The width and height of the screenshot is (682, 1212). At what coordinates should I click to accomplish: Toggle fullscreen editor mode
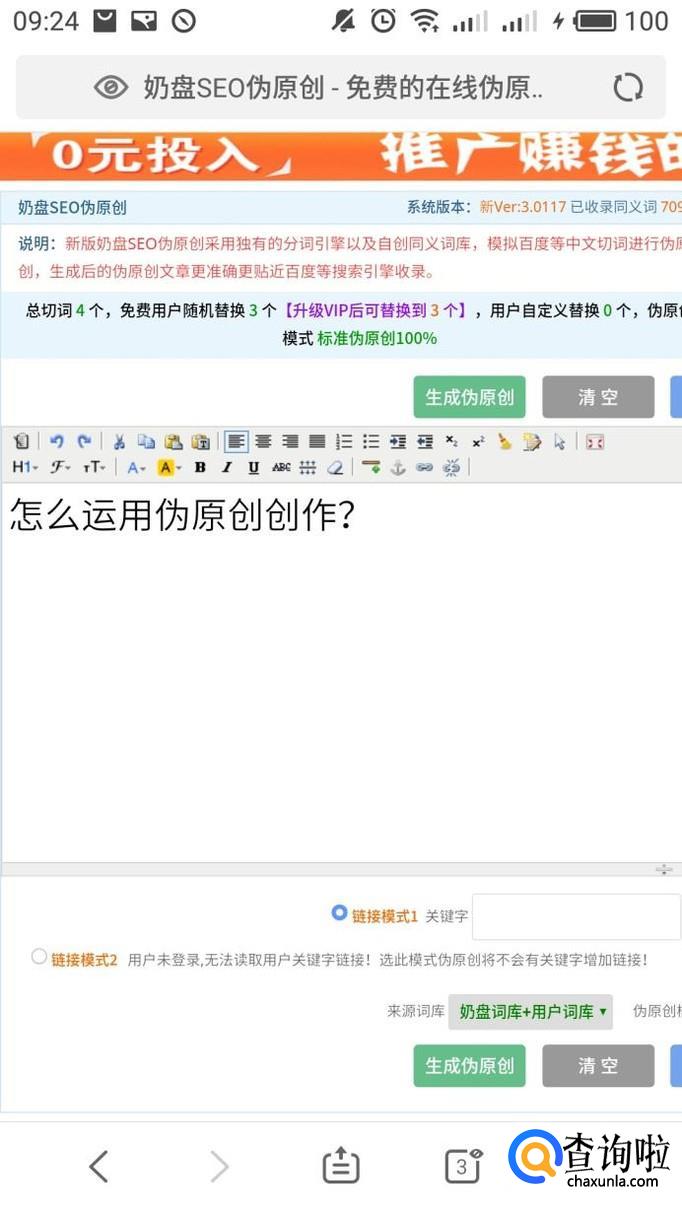click(595, 441)
